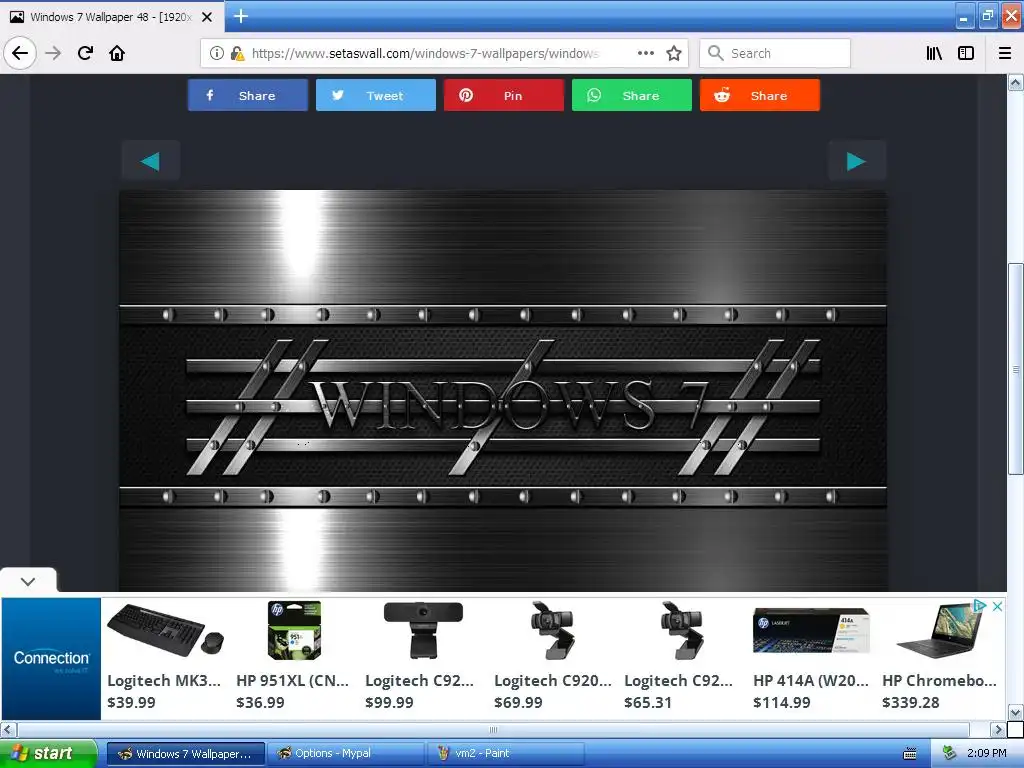Click the Search input field

[x=775, y=53]
